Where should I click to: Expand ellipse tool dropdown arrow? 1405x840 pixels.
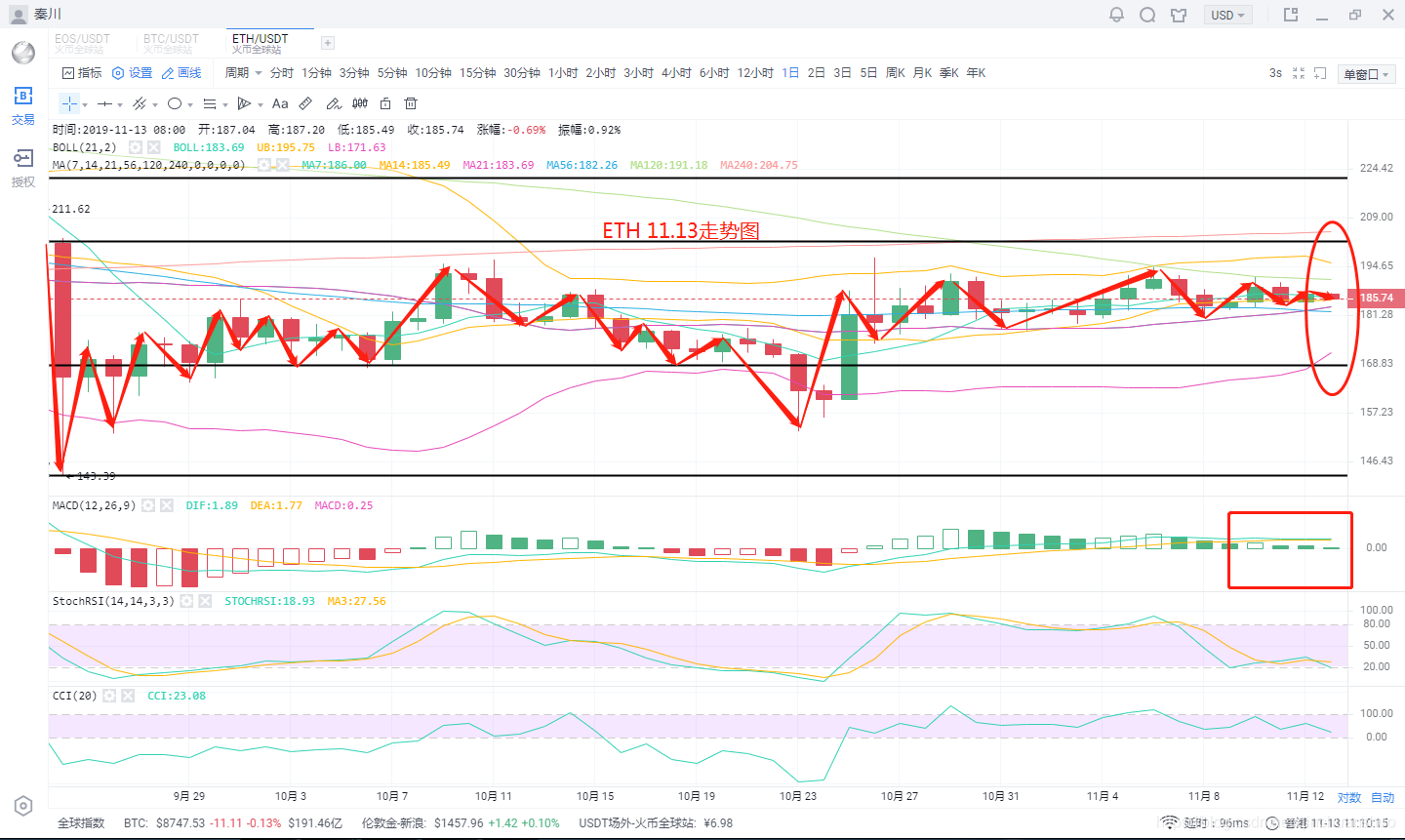pyautogui.click(x=190, y=104)
